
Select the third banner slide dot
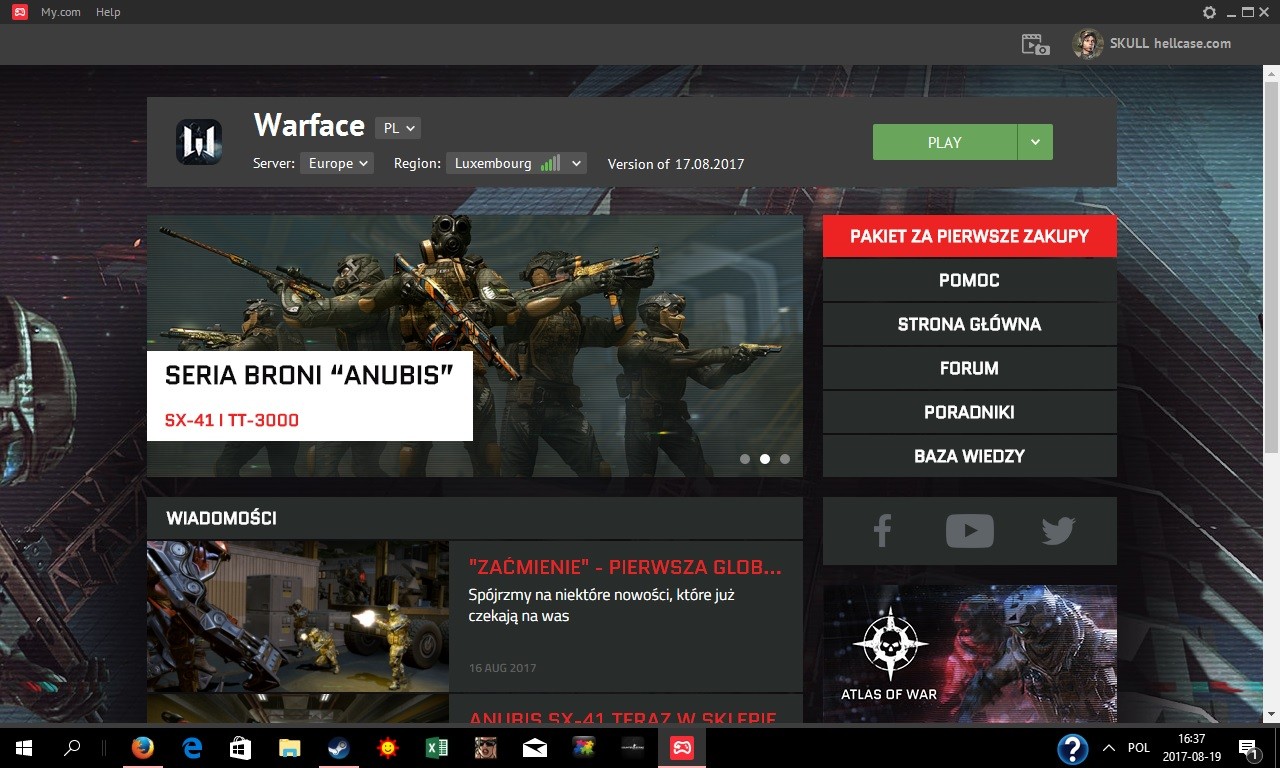[785, 459]
